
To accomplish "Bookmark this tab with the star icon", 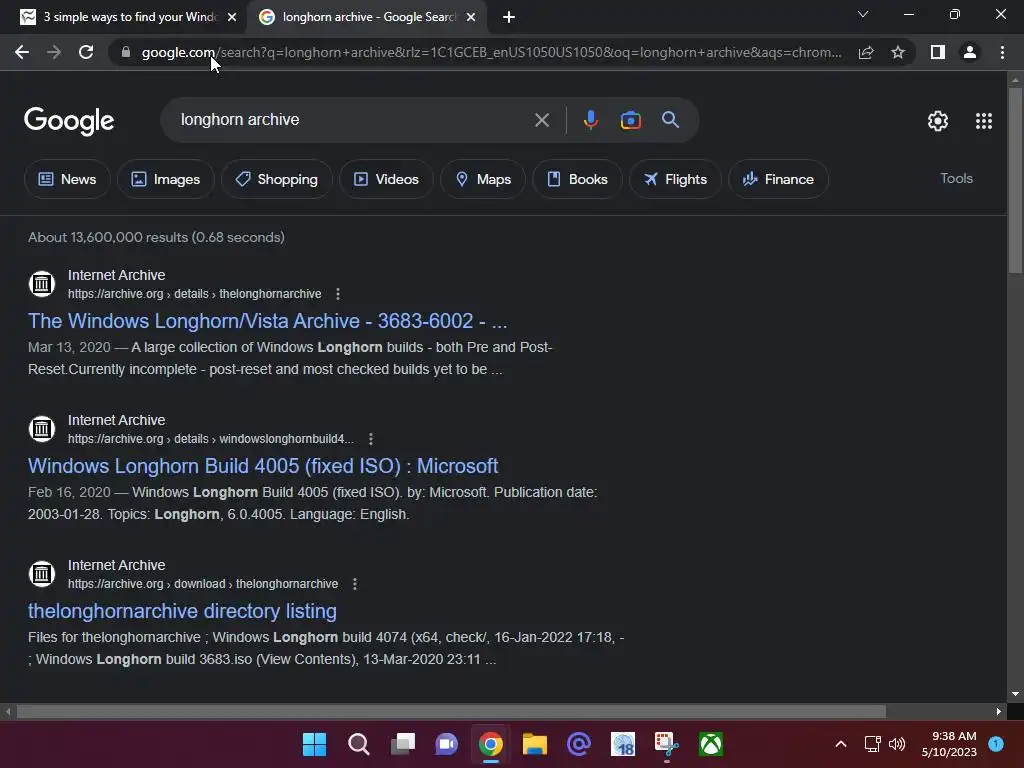I will (898, 52).
